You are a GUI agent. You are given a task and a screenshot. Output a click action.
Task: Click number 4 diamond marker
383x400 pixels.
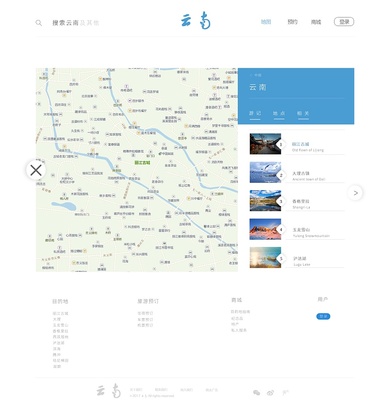pyautogui.click(x=281, y=230)
